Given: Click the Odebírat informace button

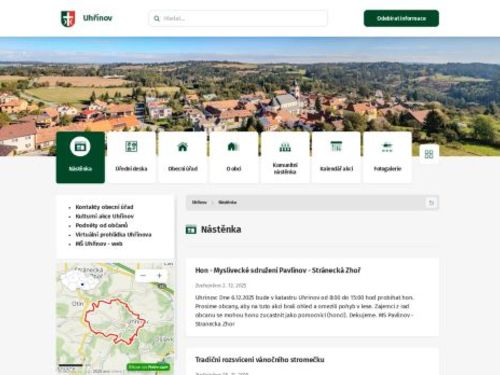Looking at the screenshot, I should coord(401,18).
